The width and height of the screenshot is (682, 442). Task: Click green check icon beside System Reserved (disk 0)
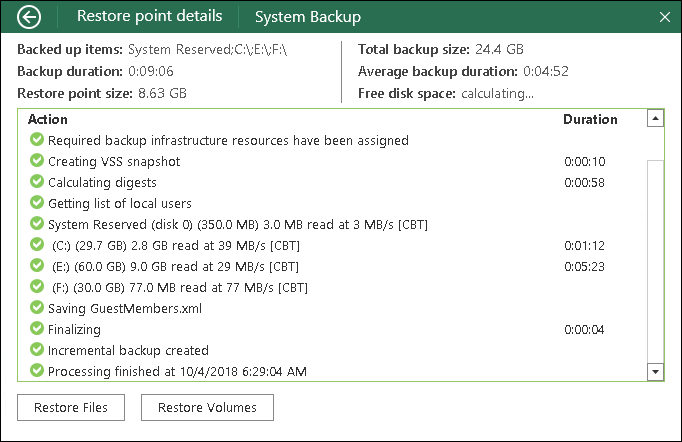(x=37, y=224)
